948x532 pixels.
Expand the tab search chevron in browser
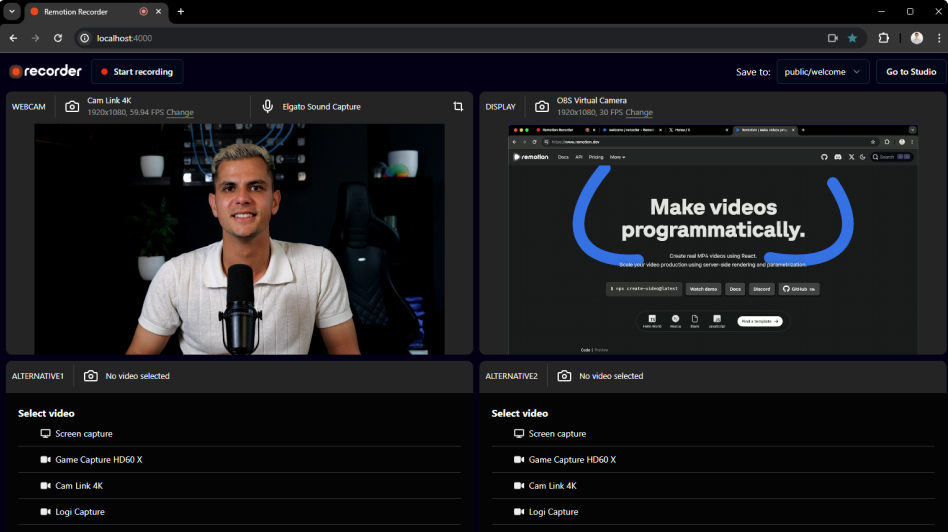click(12, 11)
